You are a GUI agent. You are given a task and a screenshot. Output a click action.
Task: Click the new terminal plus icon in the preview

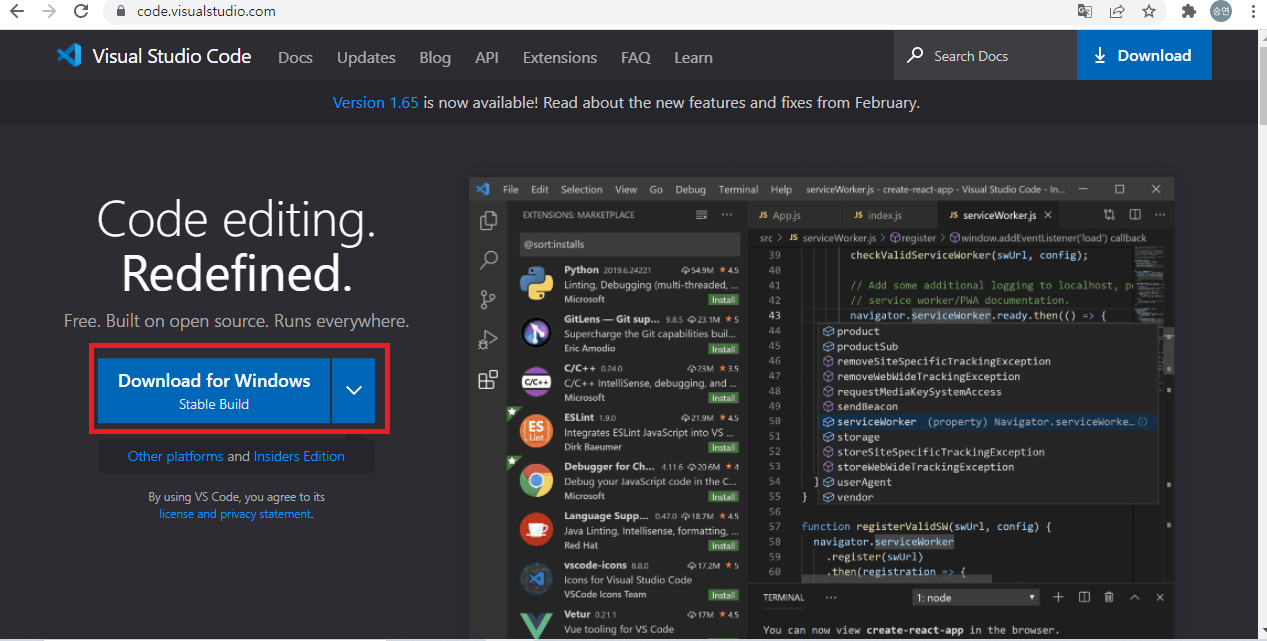click(1058, 597)
